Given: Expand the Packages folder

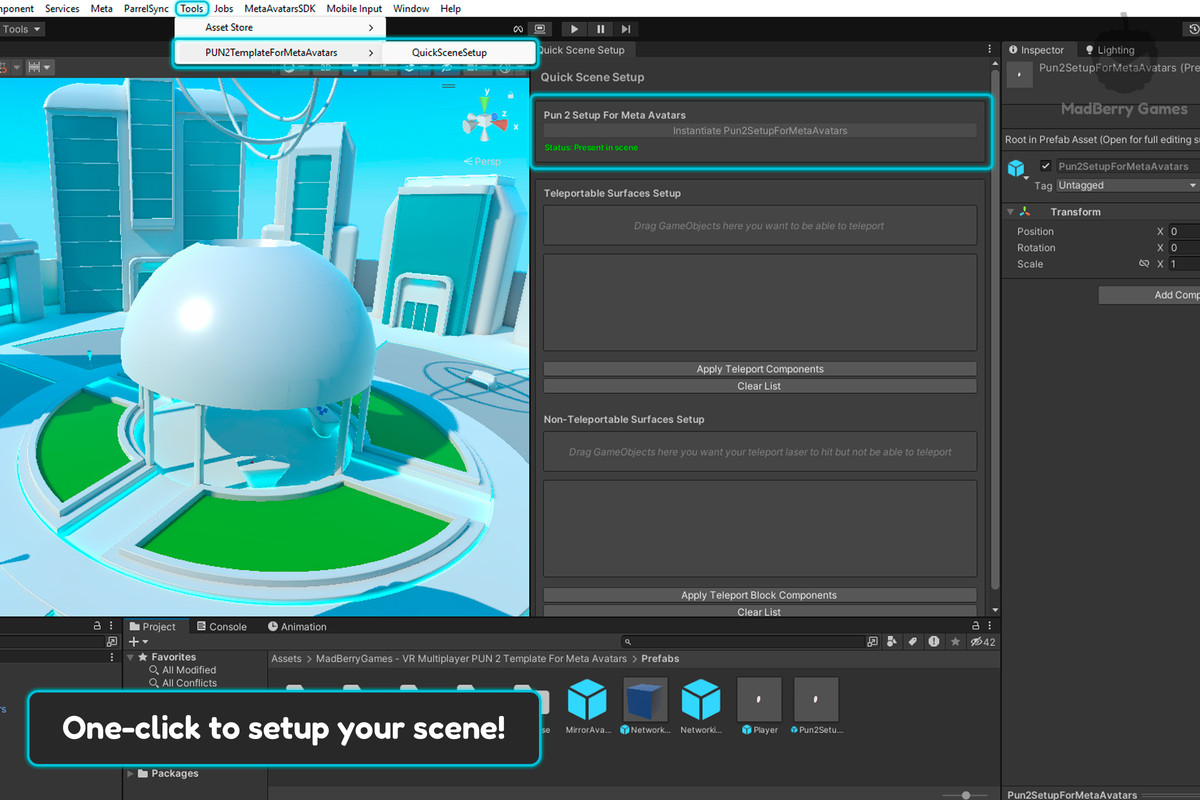Looking at the screenshot, I should pos(130,773).
